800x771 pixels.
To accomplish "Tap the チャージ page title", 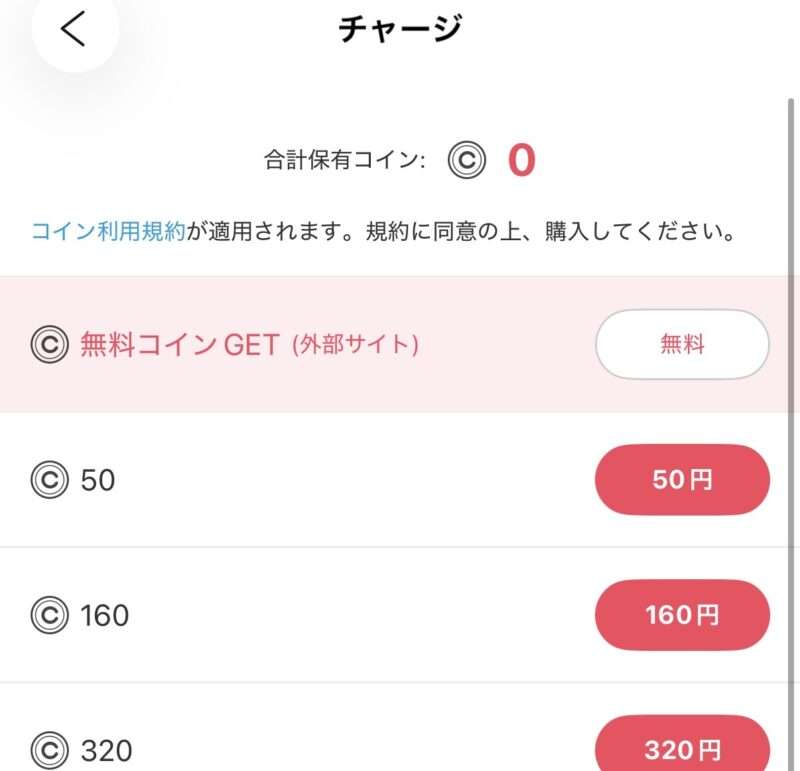I will 400,30.
